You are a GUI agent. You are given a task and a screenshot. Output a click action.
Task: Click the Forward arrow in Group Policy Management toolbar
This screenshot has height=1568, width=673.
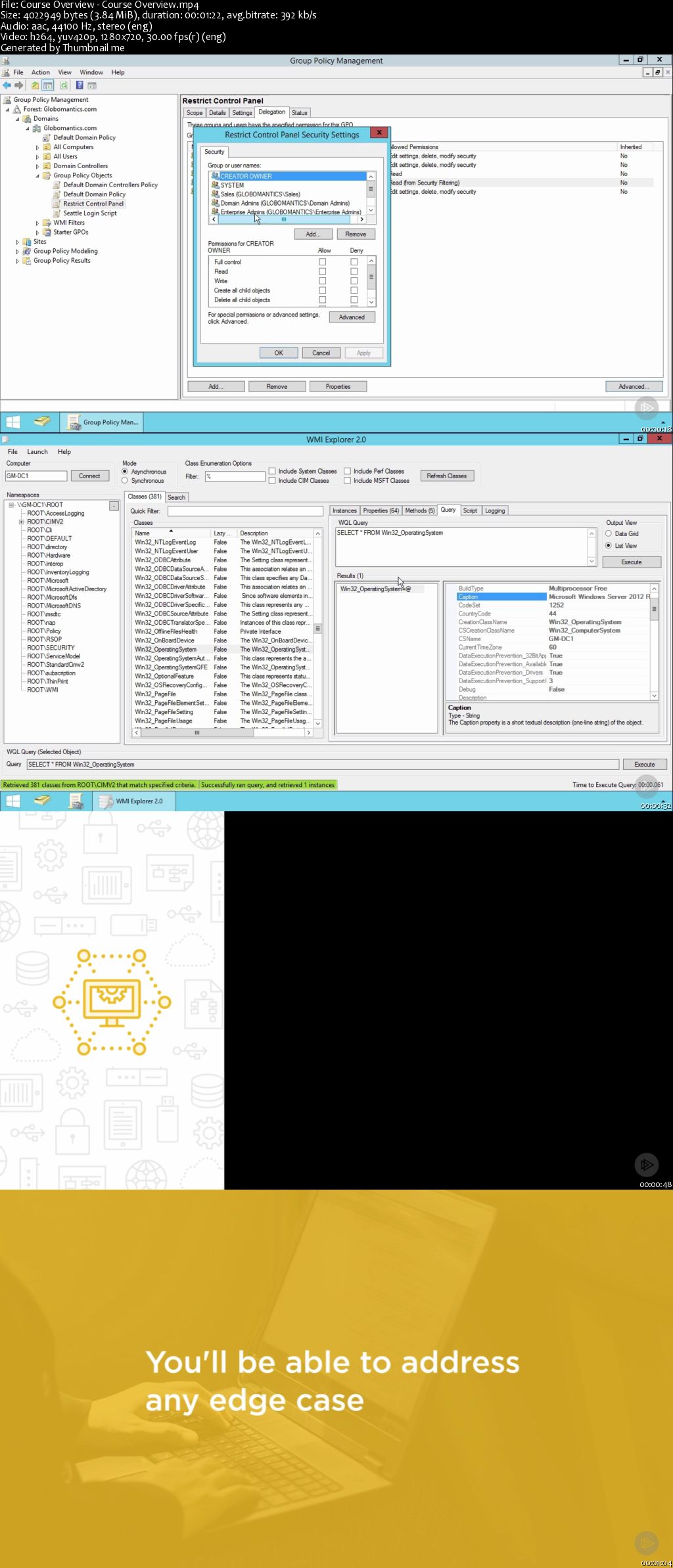coord(18,85)
